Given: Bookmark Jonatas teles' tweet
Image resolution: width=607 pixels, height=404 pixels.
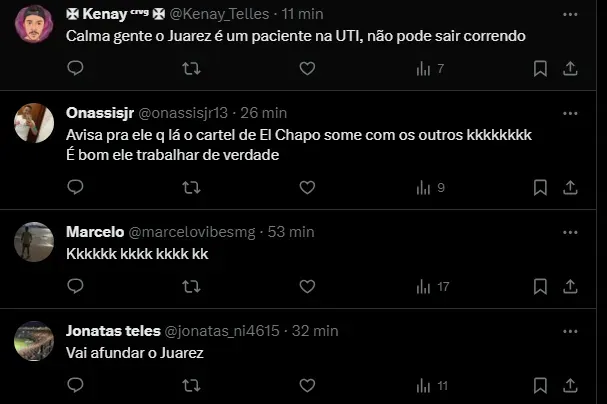Looking at the screenshot, I should (540, 385).
